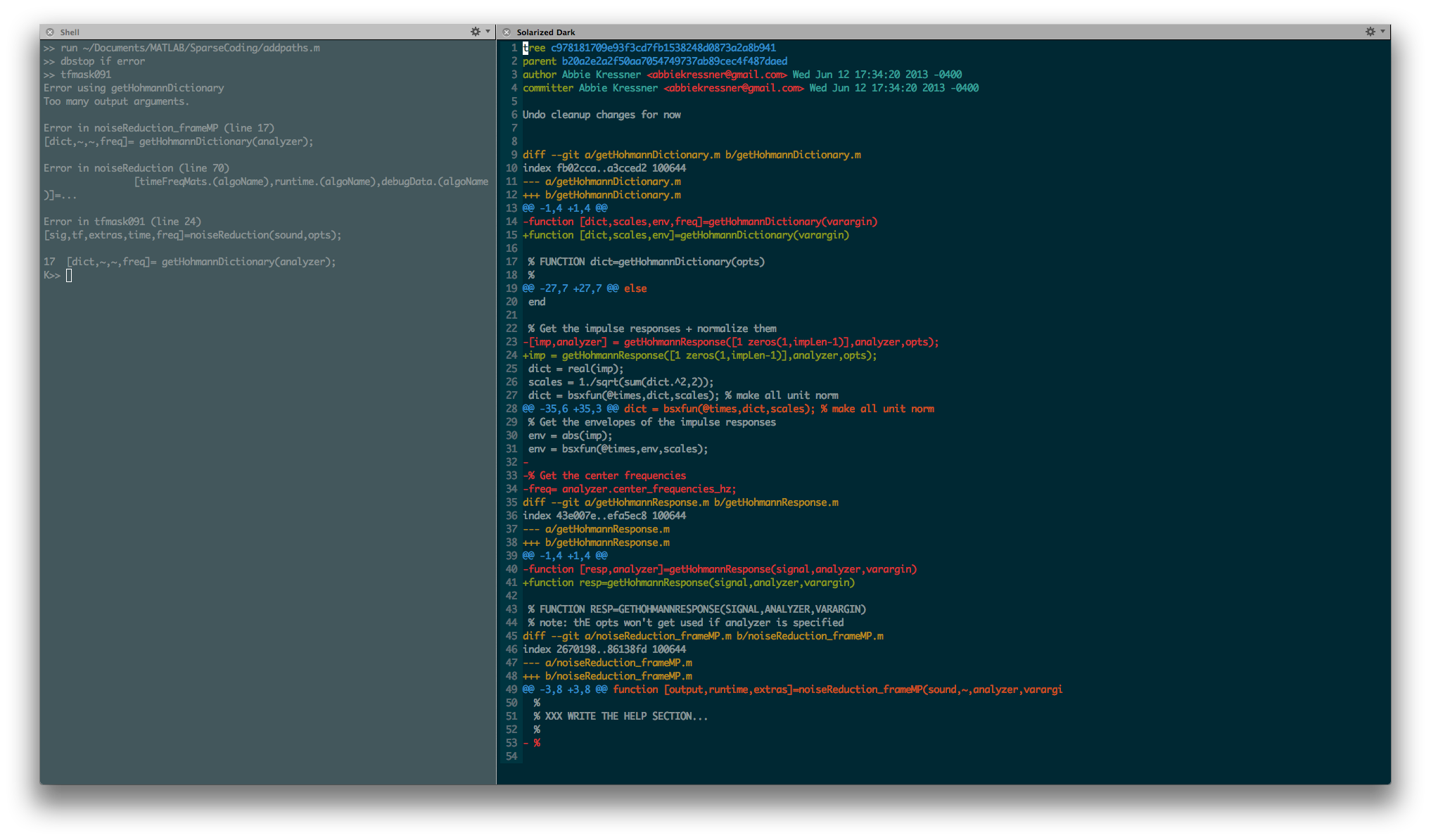Click the 'Undo cleanup changes for now' message
This screenshot has height=840, width=1431.
click(602, 115)
